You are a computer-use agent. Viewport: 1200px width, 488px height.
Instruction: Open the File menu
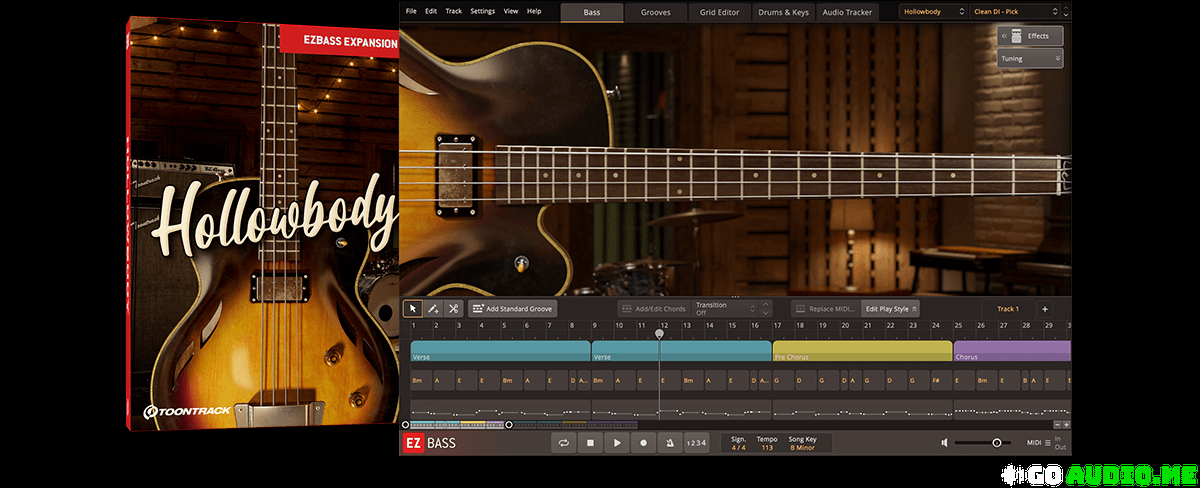click(x=411, y=11)
